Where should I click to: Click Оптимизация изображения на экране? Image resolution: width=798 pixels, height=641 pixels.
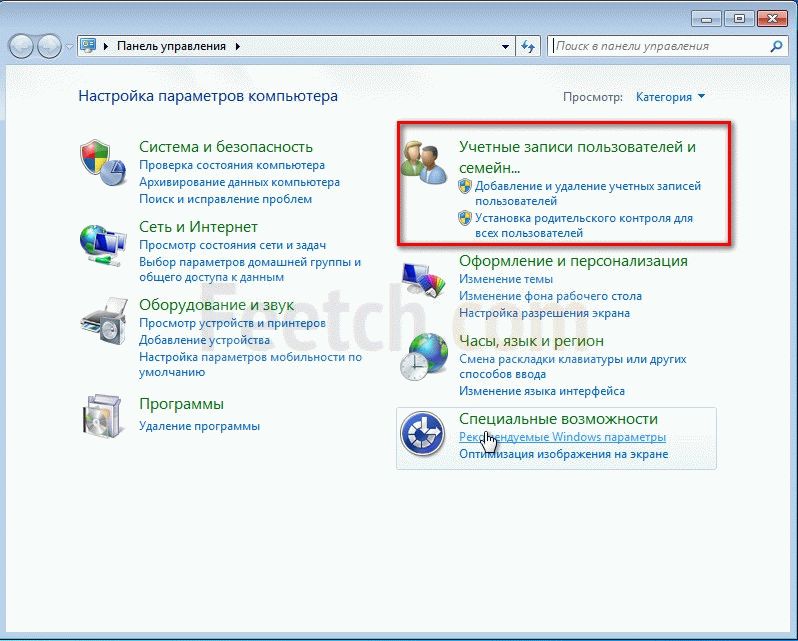[563, 454]
